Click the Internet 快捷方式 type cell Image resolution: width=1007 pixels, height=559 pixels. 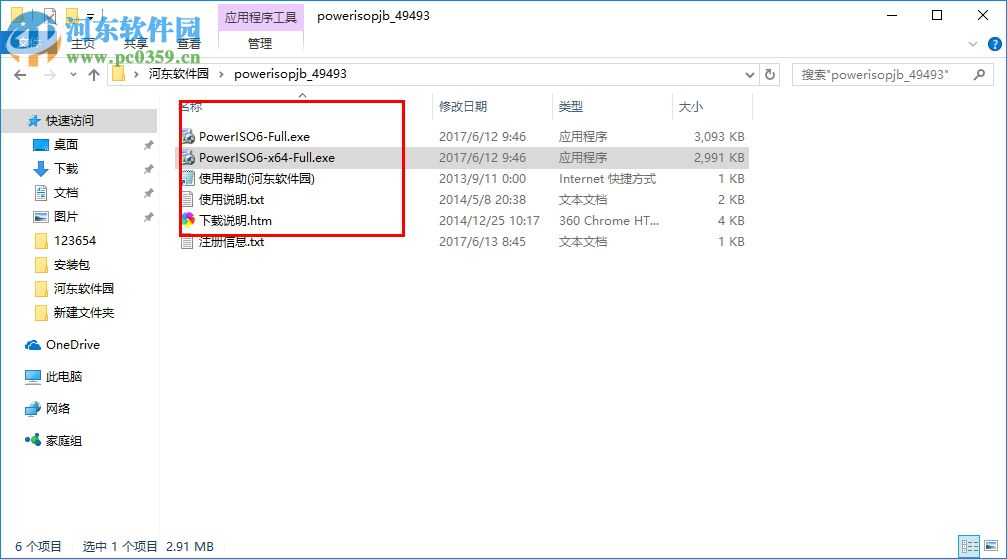tap(608, 179)
